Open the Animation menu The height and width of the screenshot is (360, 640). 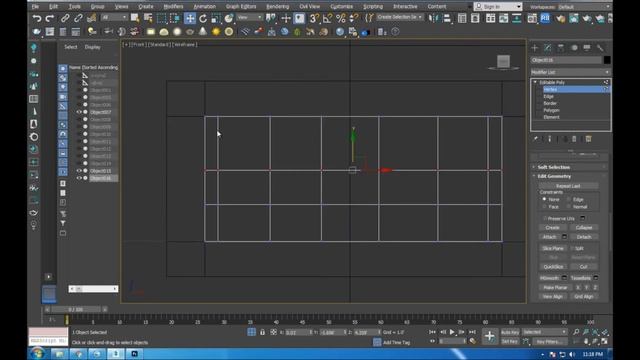coord(204,7)
